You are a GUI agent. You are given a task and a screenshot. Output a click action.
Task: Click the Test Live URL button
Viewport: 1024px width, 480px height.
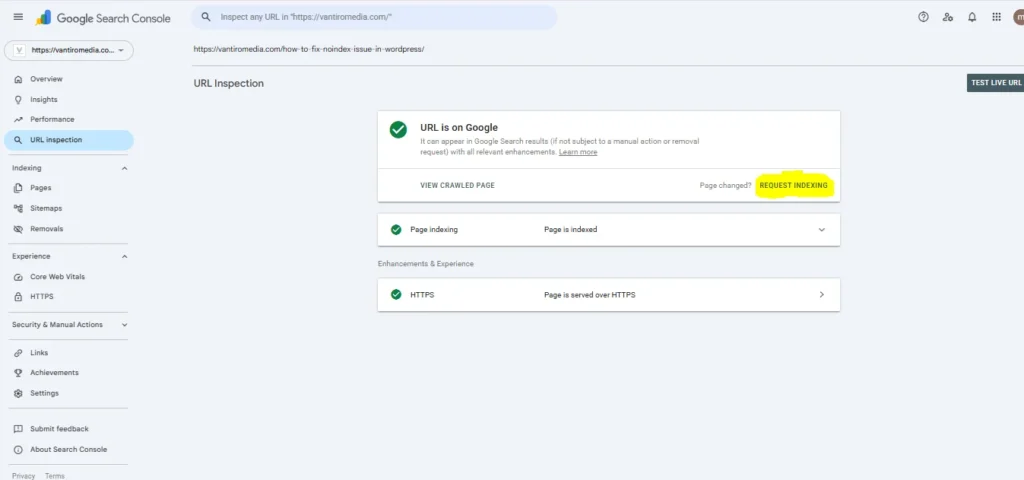[995, 83]
